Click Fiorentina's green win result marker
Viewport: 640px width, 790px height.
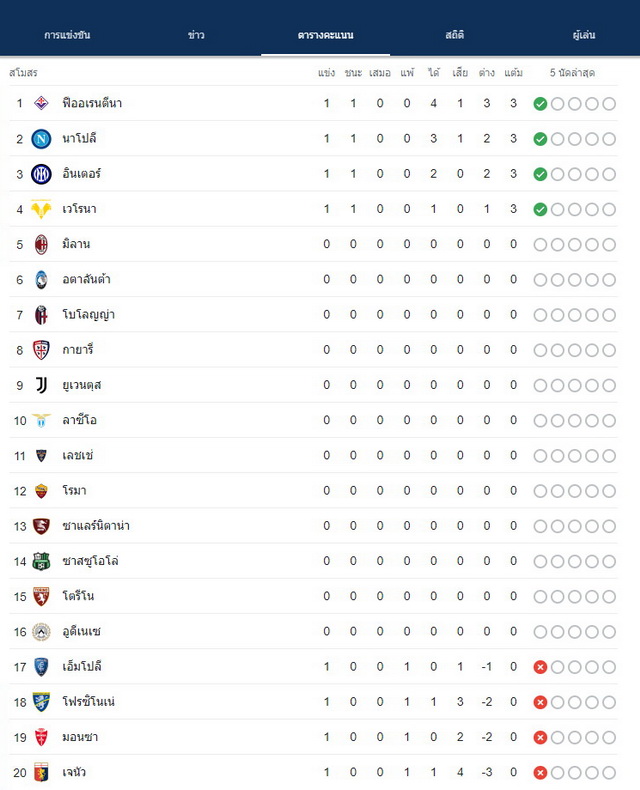tap(540, 104)
